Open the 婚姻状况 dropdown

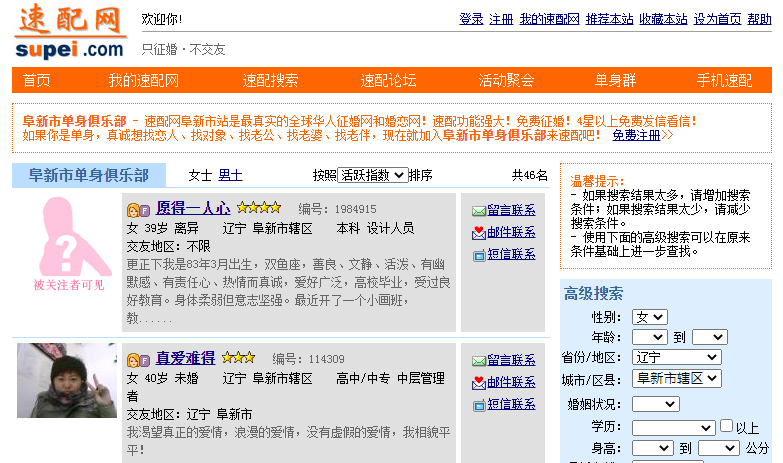656,404
